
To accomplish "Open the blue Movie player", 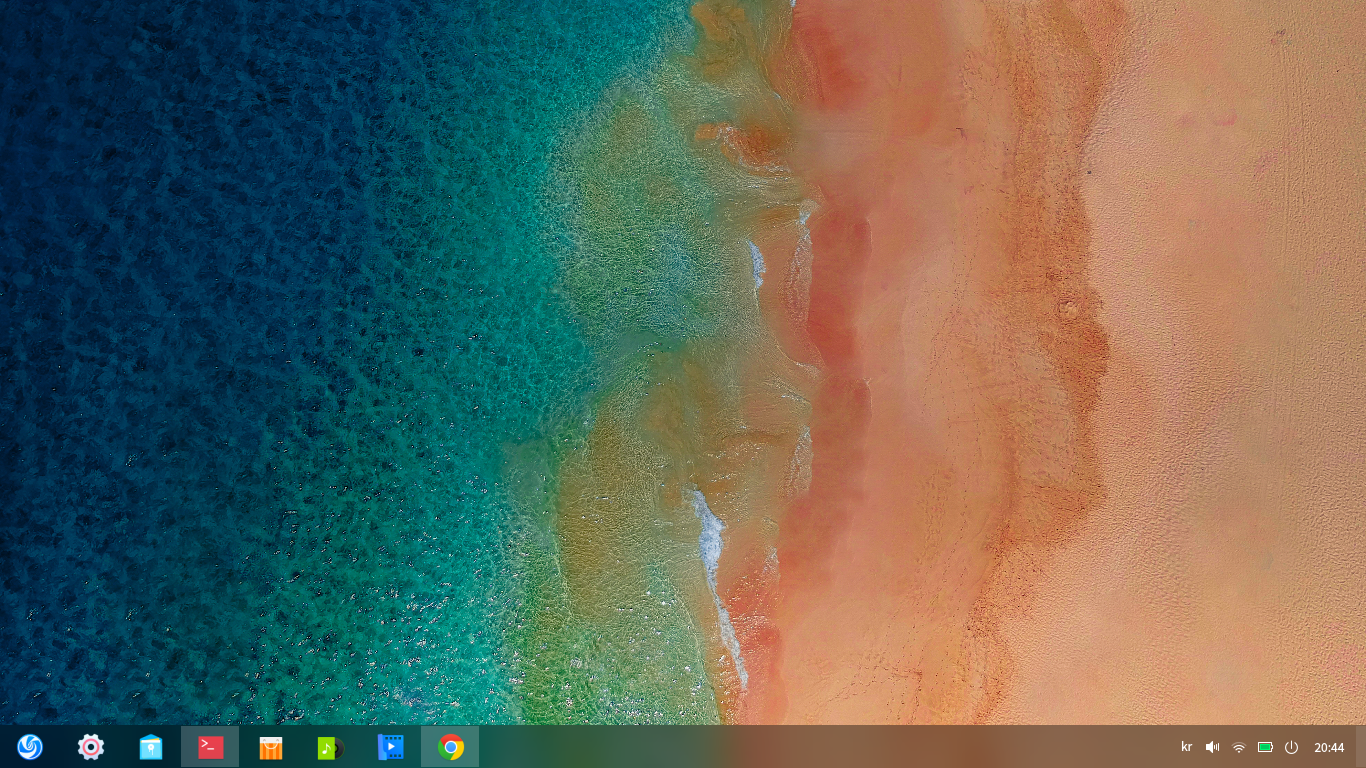I will [x=390, y=747].
